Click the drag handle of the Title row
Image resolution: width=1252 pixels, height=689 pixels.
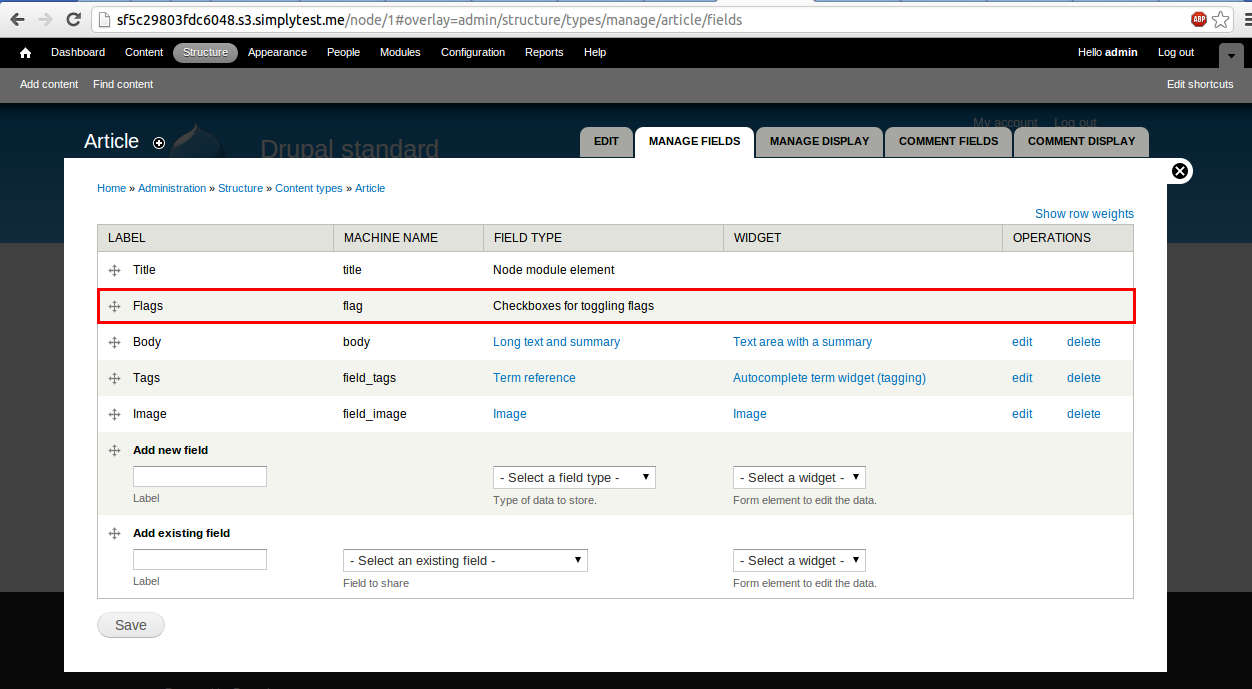coord(114,270)
